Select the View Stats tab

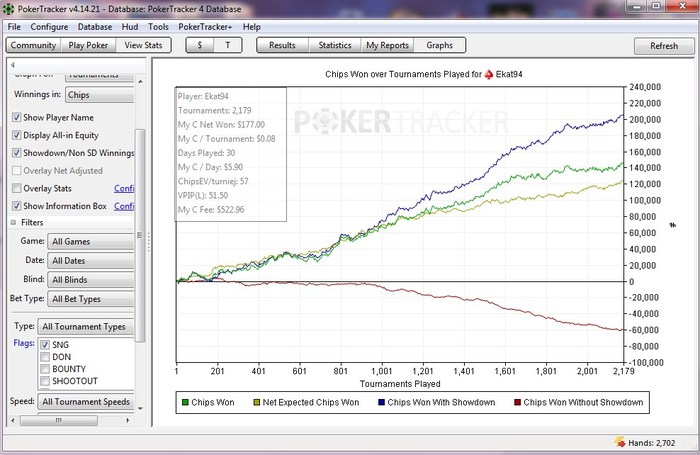tap(143, 45)
